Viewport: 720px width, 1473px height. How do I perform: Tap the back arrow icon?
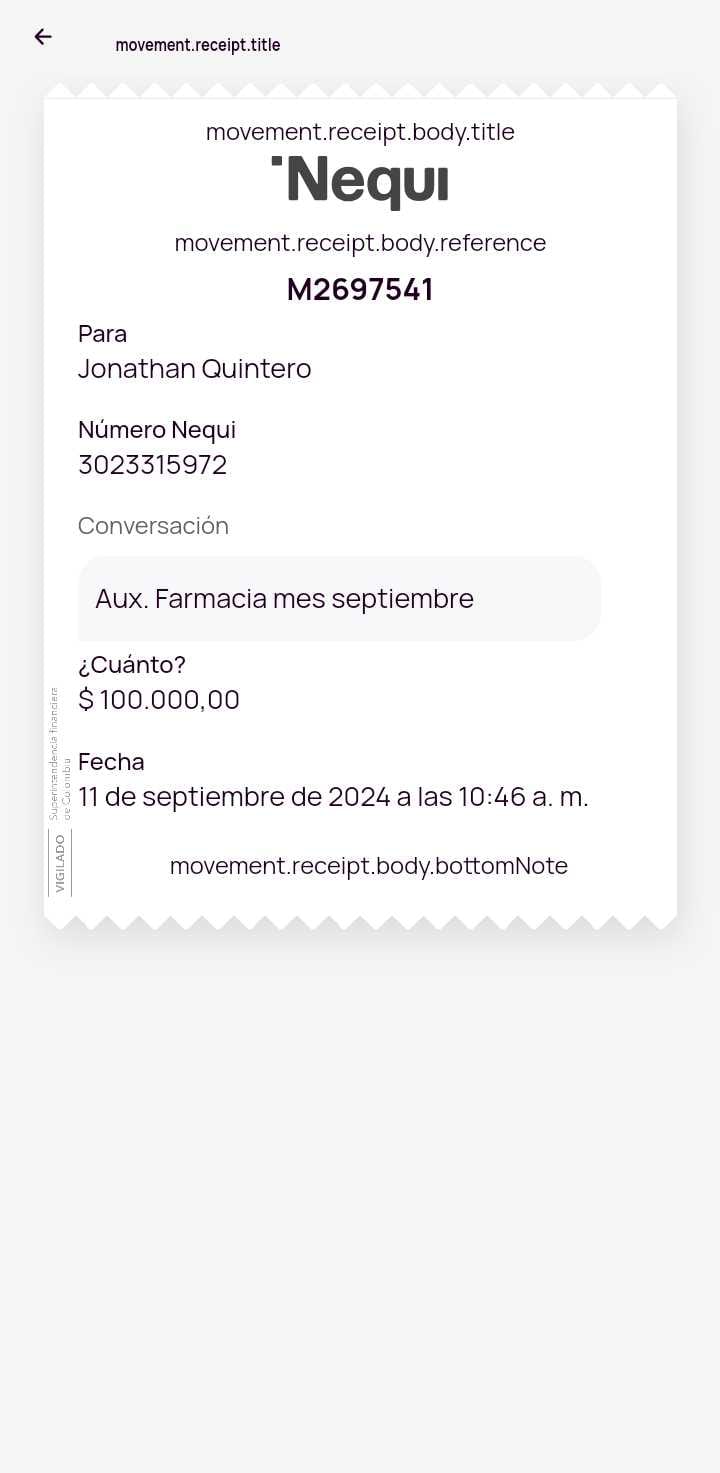pyautogui.click(x=42, y=37)
